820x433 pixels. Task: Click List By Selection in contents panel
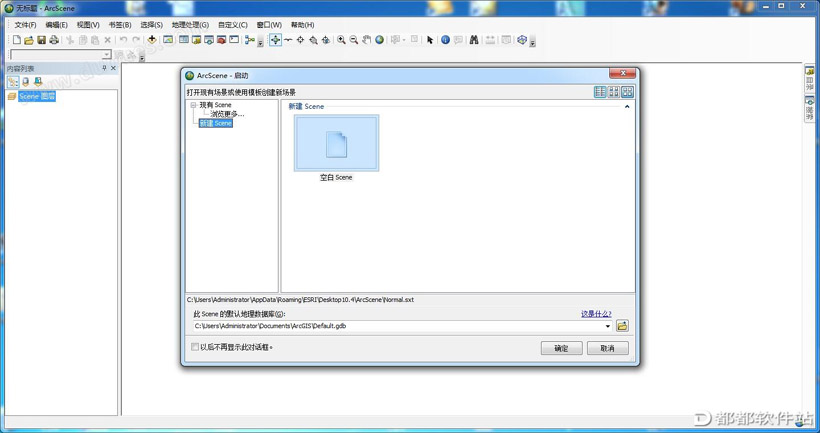tap(38, 82)
